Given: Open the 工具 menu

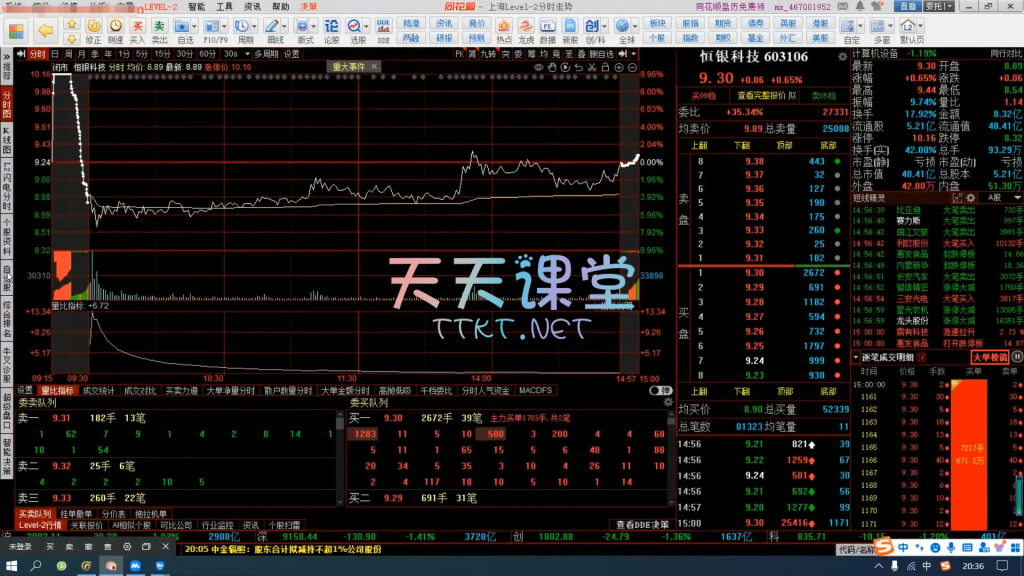Looking at the screenshot, I should [225, 6].
